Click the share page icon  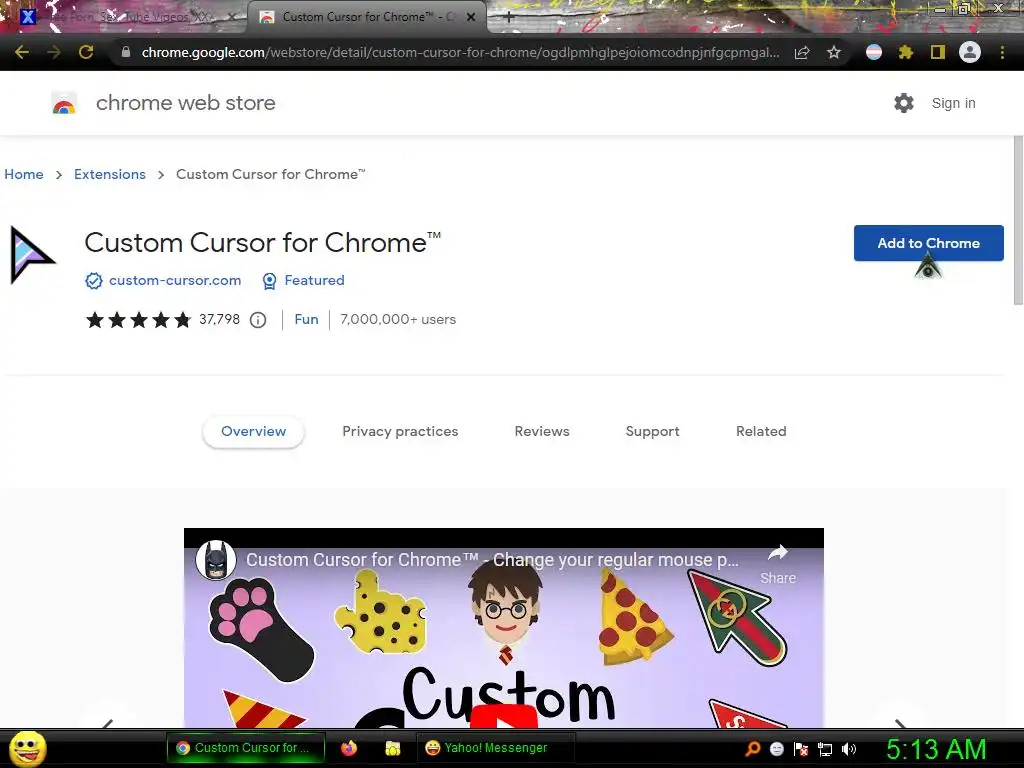click(802, 52)
